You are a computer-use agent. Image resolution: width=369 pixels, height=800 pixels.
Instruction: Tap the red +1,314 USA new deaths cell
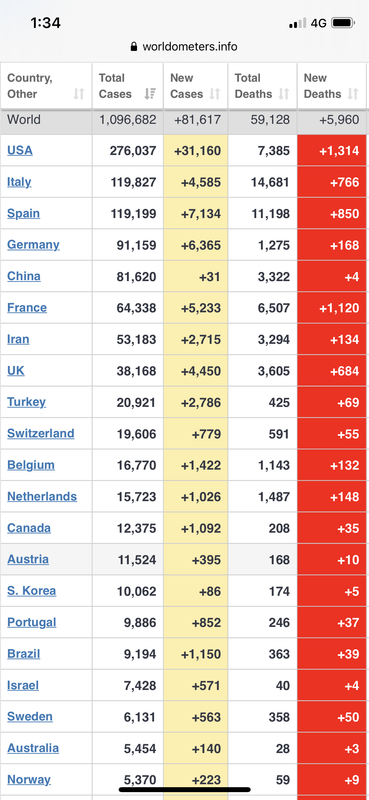332,151
